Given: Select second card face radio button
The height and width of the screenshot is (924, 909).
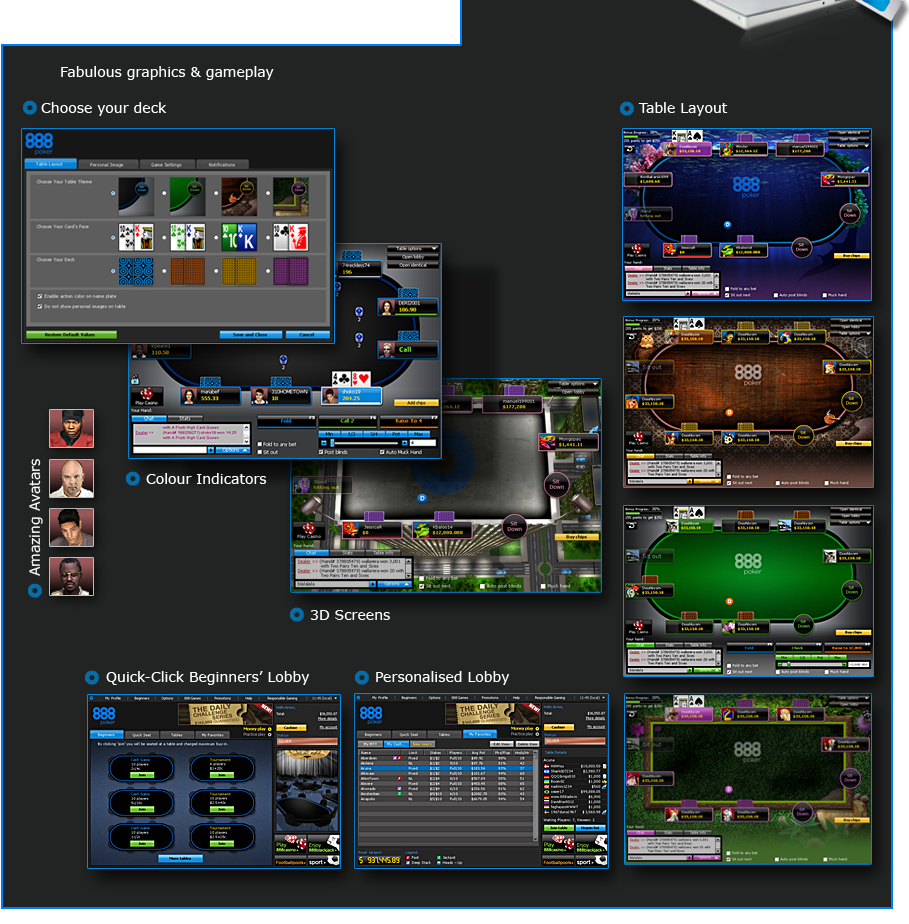Looking at the screenshot, I should [x=164, y=237].
